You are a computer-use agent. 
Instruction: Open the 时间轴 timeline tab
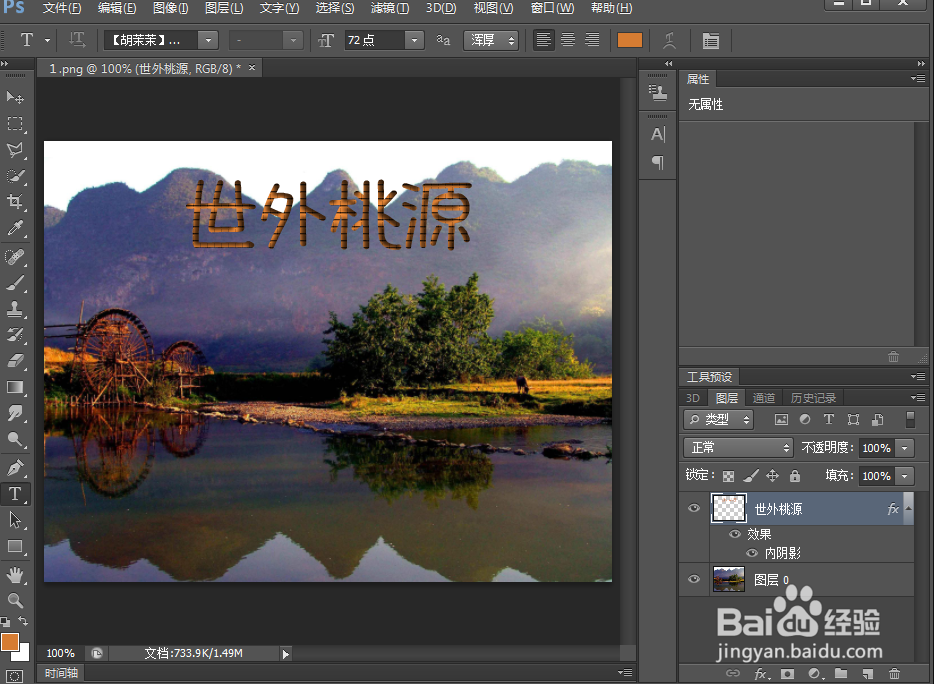tap(61, 673)
